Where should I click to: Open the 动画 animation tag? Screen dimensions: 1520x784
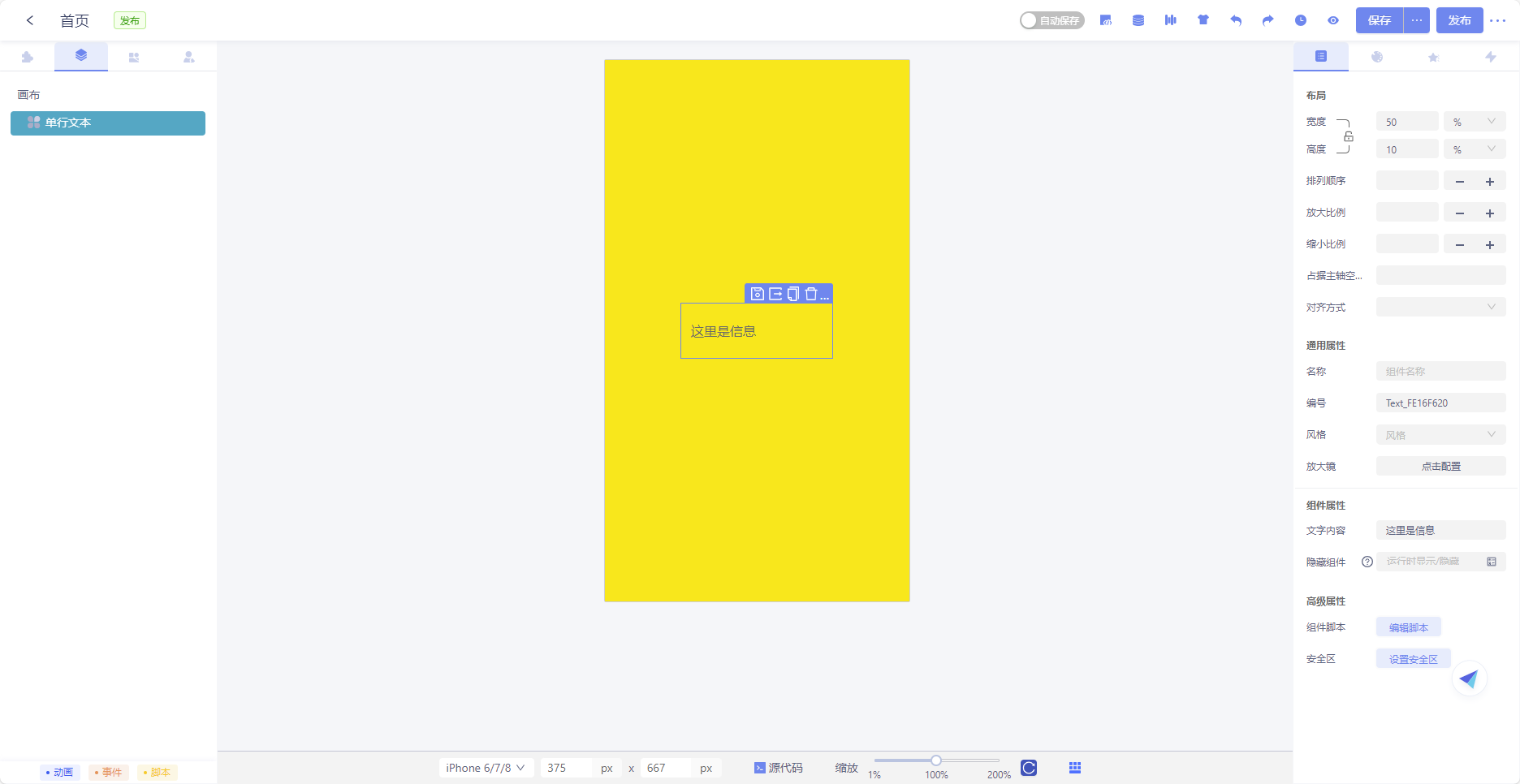point(60,772)
